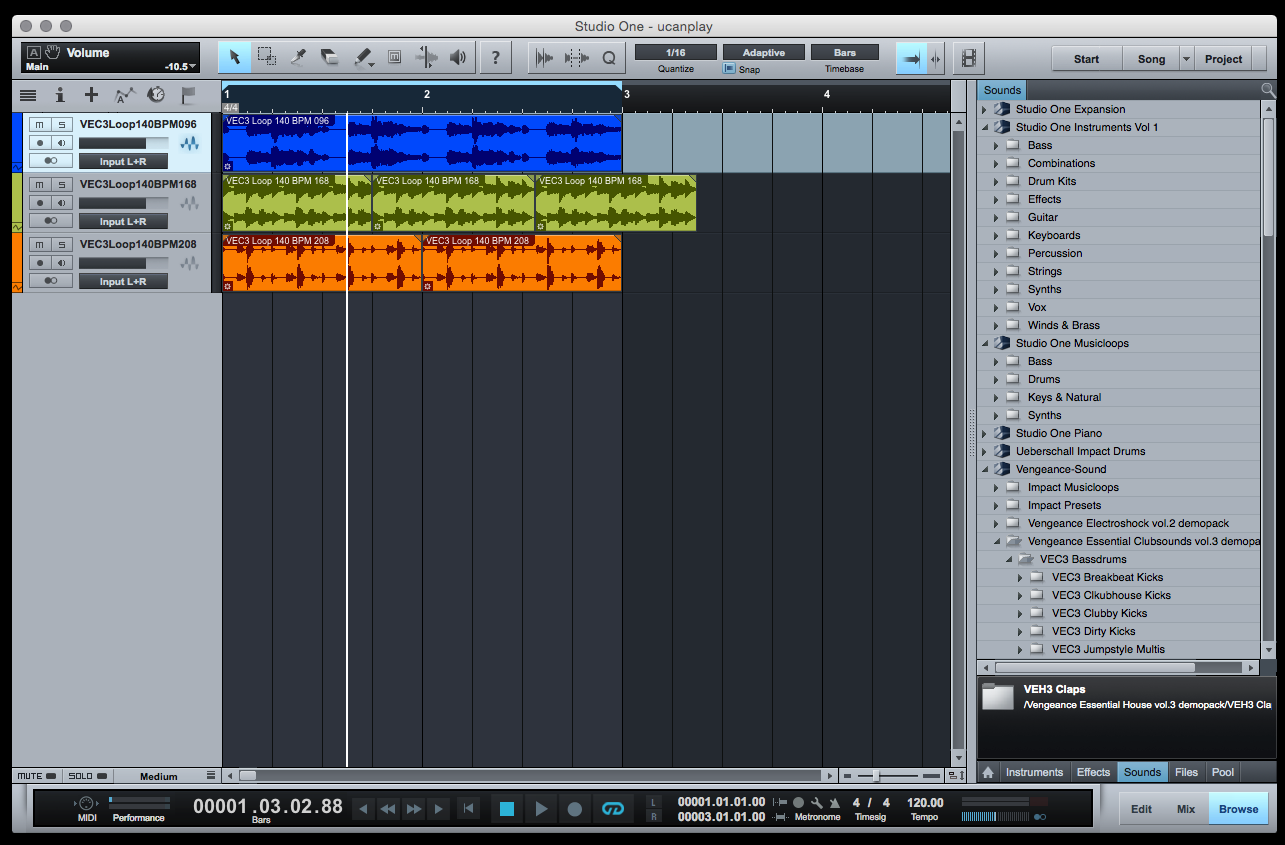Image resolution: width=1285 pixels, height=845 pixels.
Task: Mute the VEC3Loop140BPM096 track
Action: 39,124
